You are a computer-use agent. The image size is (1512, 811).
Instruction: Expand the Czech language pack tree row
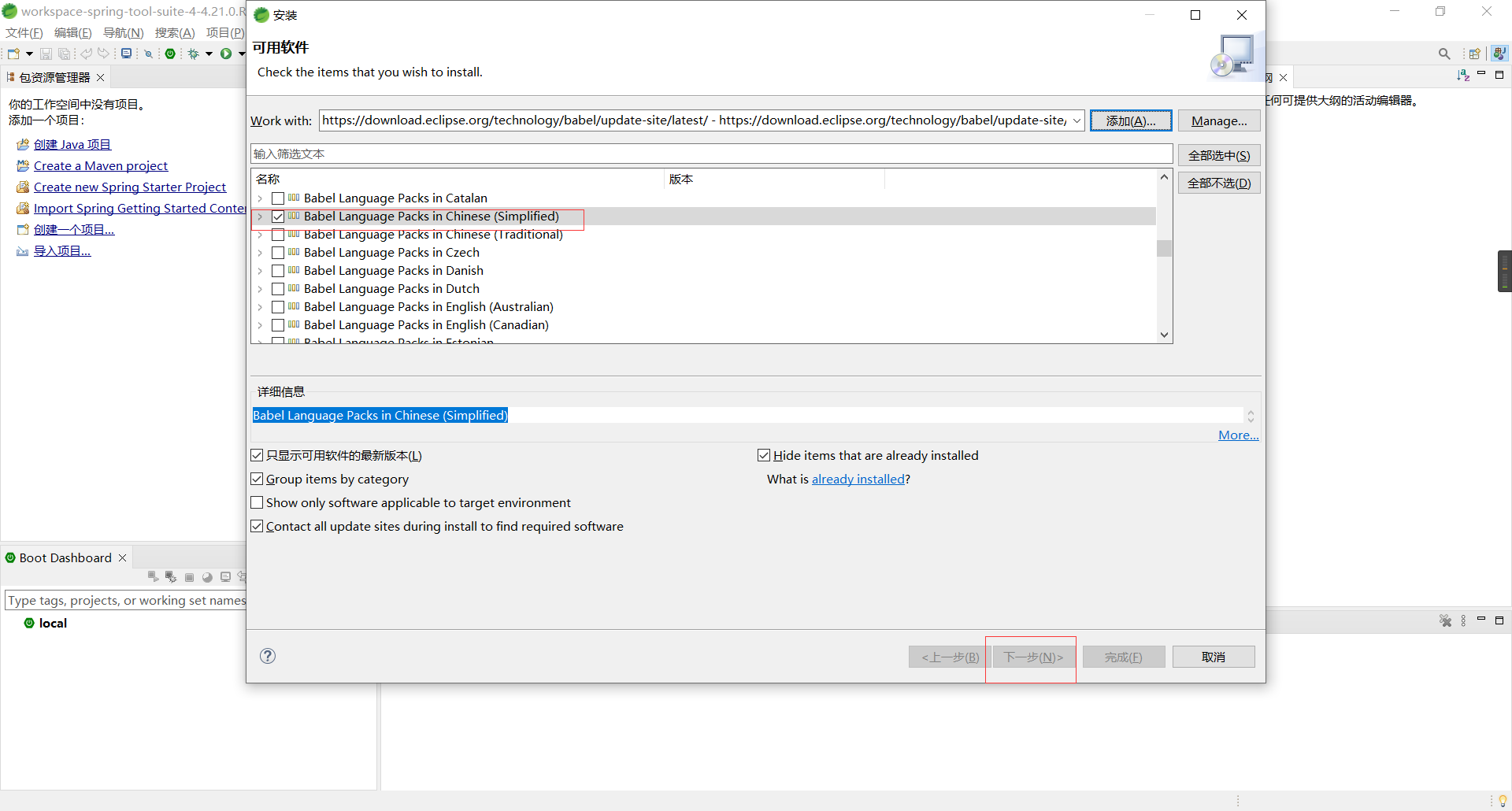261,253
